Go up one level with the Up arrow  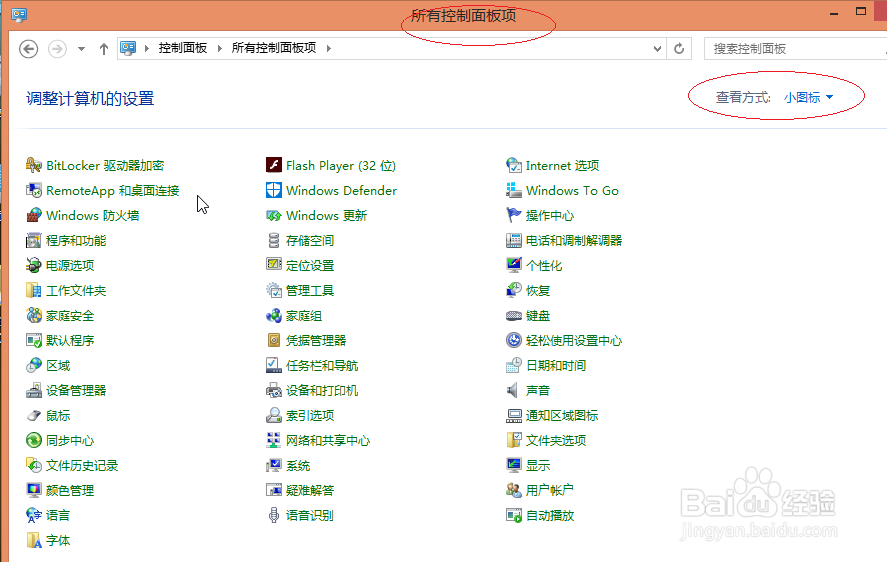pos(104,49)
